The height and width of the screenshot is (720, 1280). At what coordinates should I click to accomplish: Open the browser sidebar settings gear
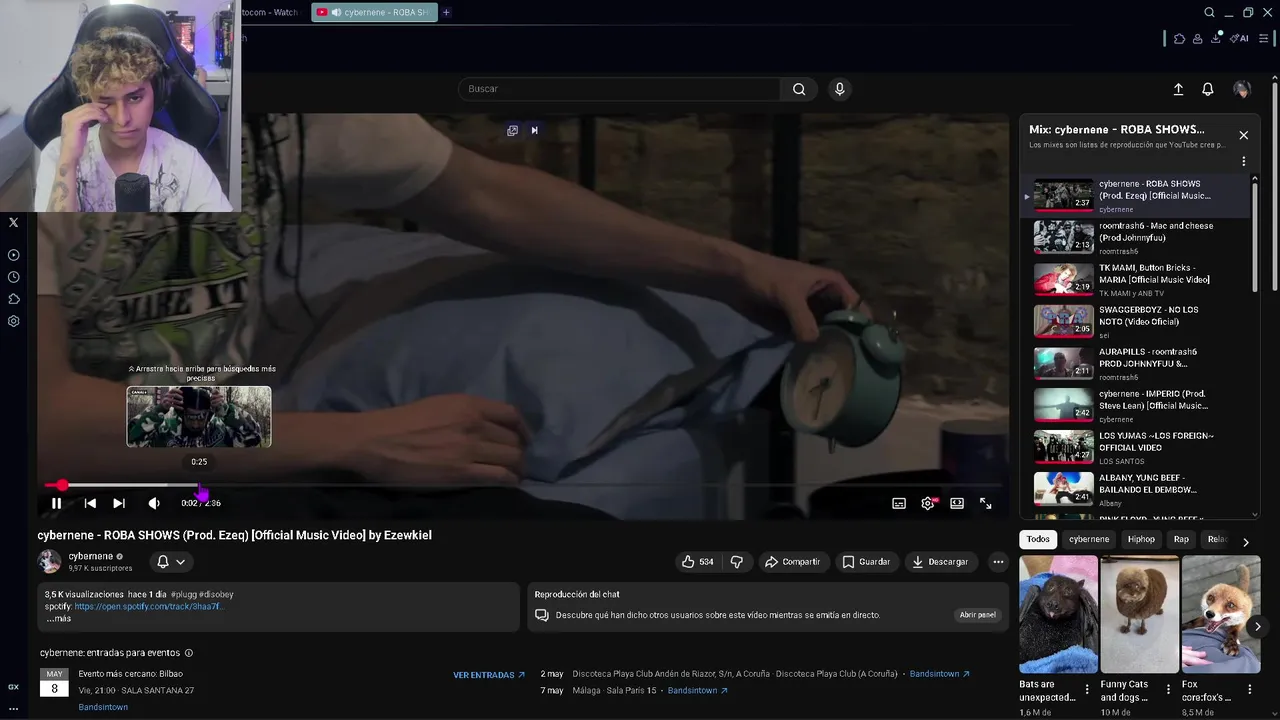[x=14, y=321]
